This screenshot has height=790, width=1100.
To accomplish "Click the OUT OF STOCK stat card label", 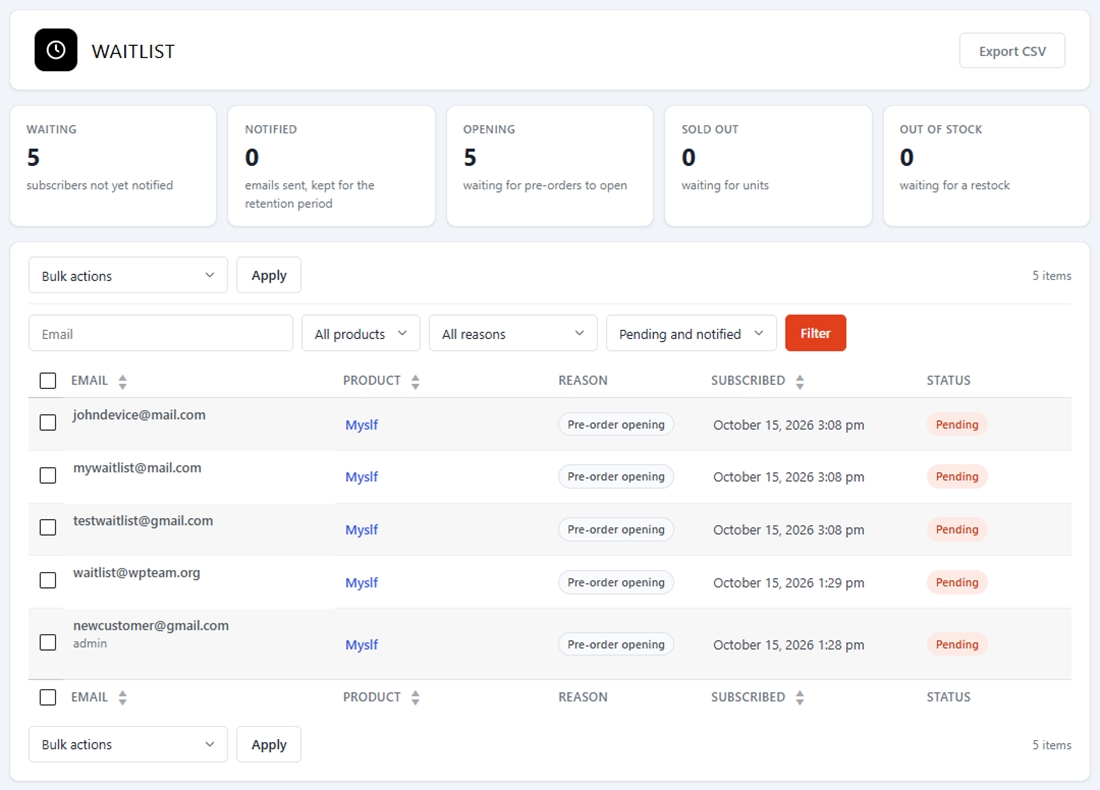I will click(941, 129).
